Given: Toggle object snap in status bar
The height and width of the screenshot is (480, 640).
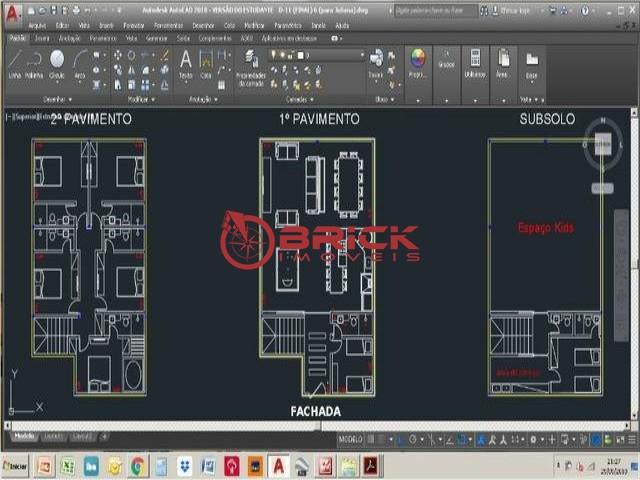Looking at the screenshot, I should (462, 440).
